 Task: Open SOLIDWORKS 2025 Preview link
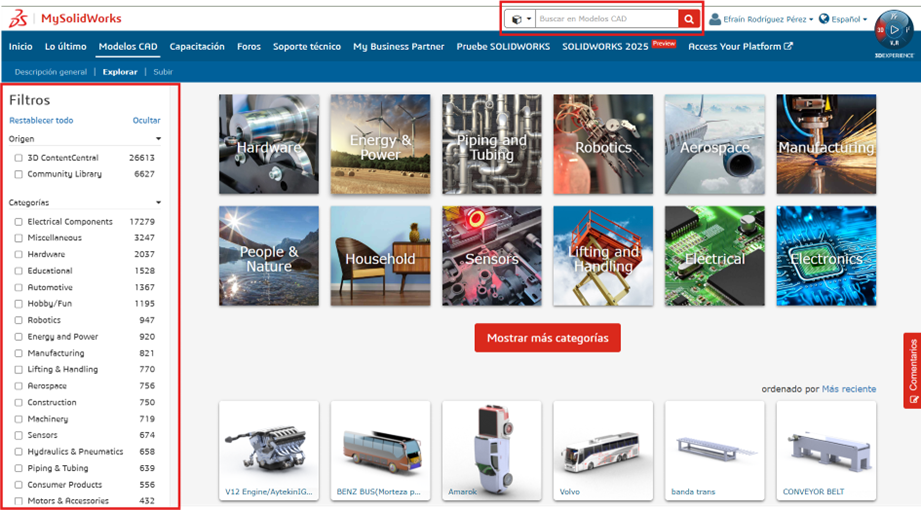tap(619, 46)
